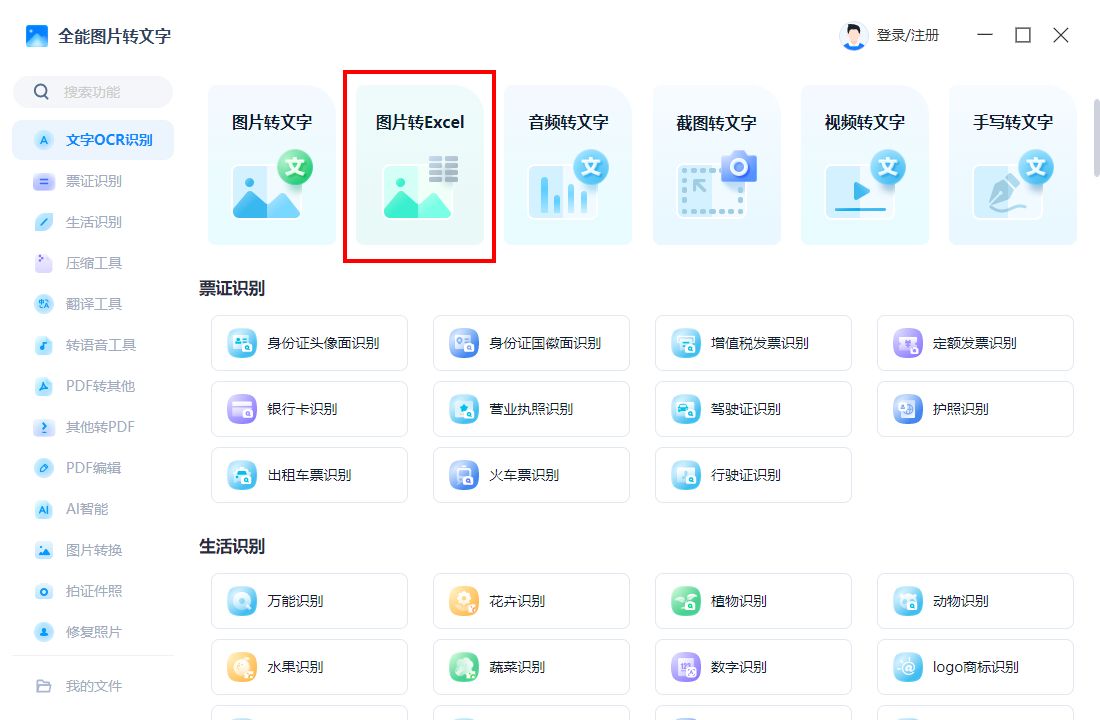Select 票证识别 in the sidebar
1100x720 pixels.
(x=93, y=181)
